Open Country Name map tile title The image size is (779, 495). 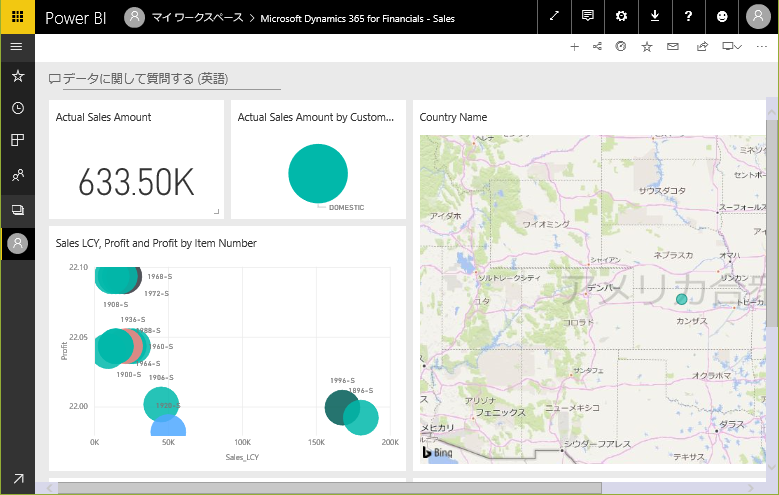click(x=453, y=117)
